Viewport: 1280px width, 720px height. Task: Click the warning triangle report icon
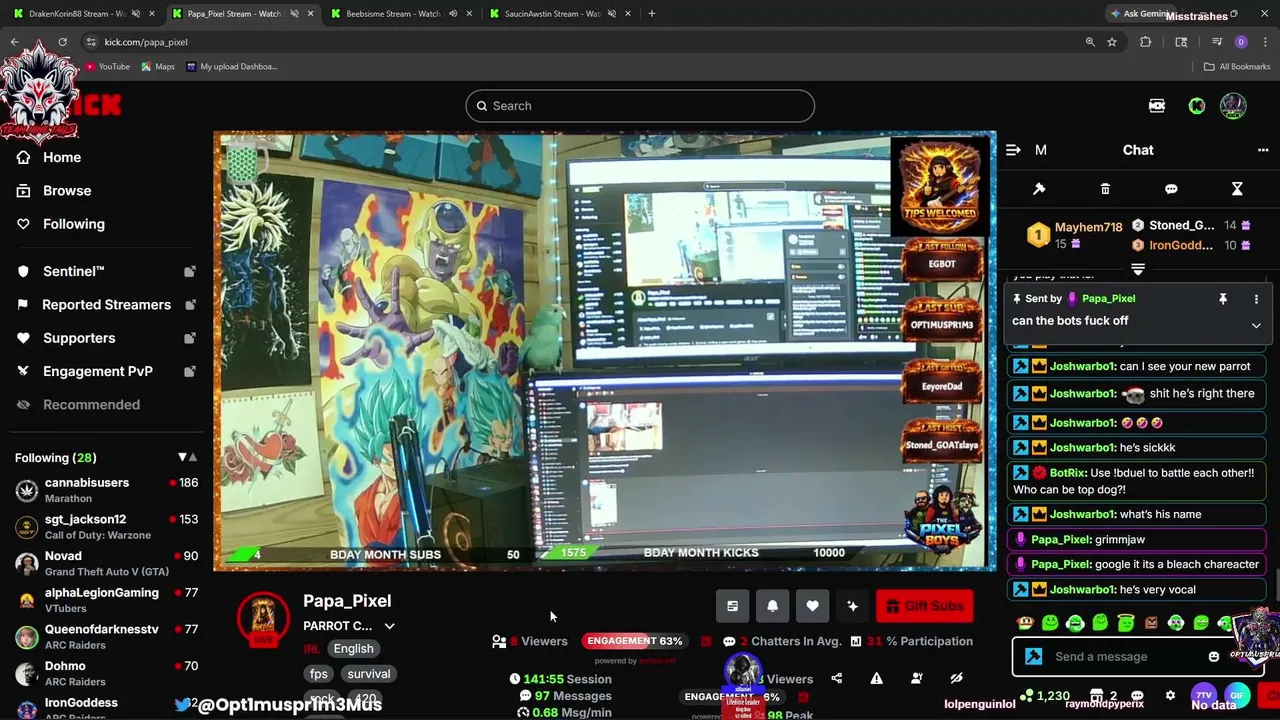click(x=876, y=679)
